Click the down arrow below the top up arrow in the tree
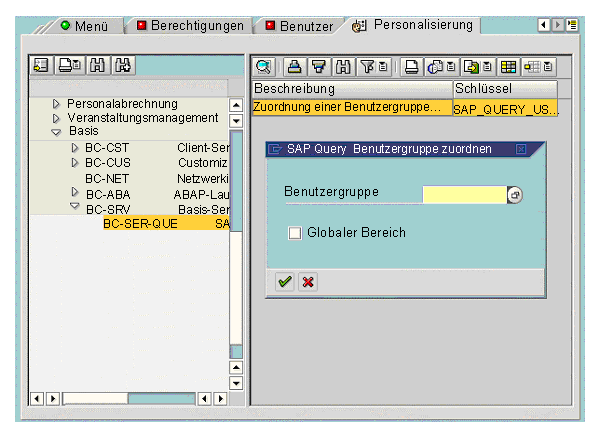The height and width of the screenshot is (440, 600). point(236,121)
